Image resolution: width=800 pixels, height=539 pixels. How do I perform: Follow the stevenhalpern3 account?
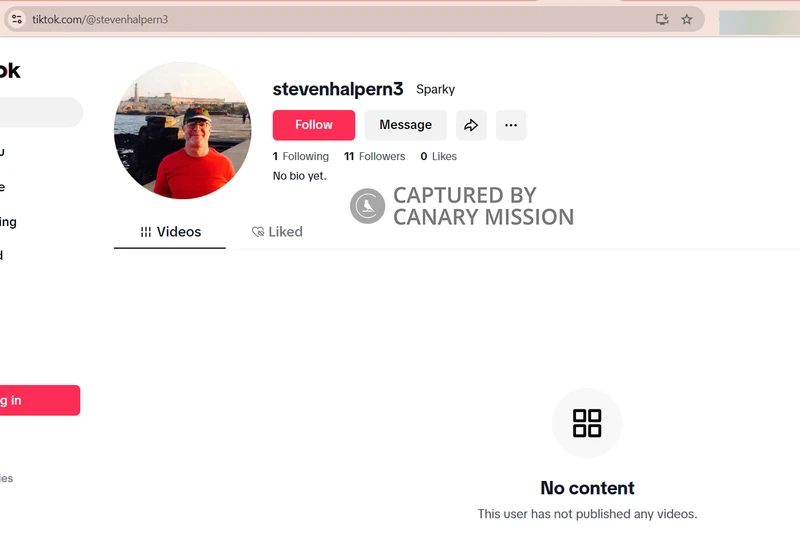click(314, 125)
